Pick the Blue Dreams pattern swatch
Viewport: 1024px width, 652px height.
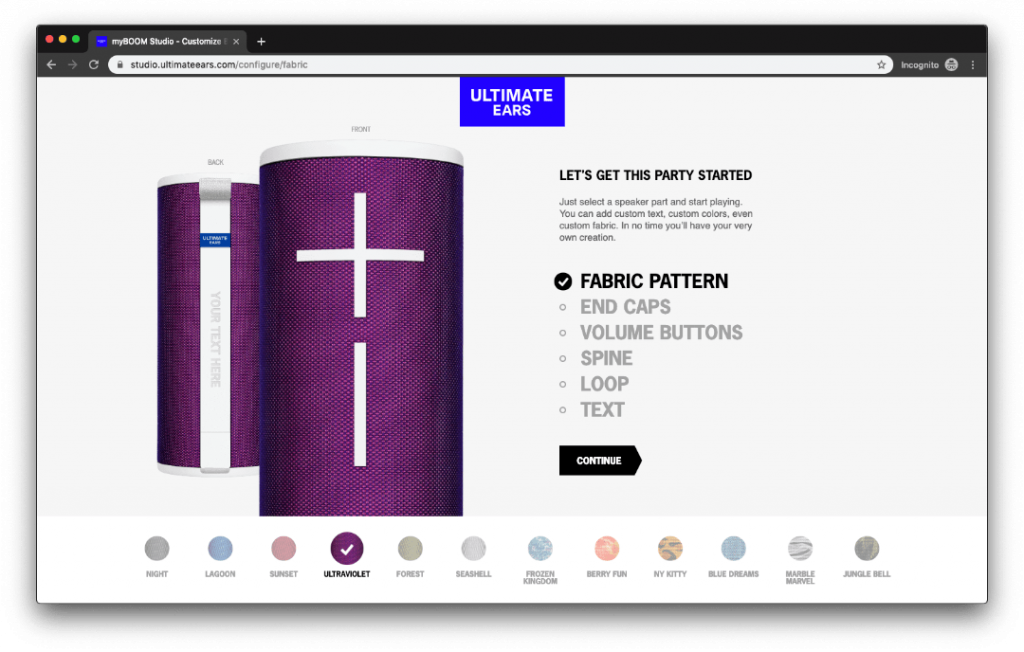click(x=733, y=549)
